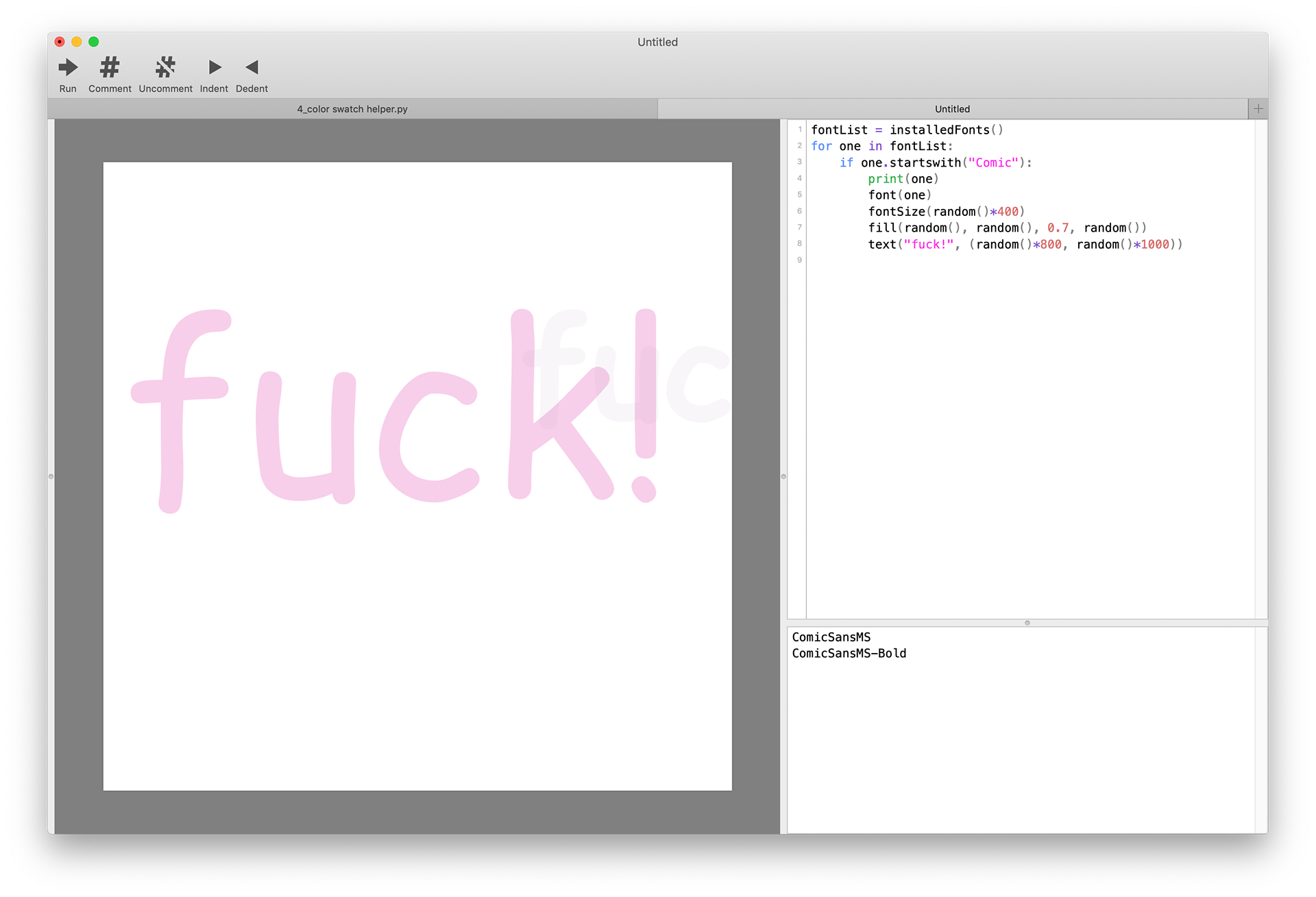The width and height of the screenshot is (1316, 897).
Task: Select the Untitled tab
Action: (x=953, y=109)
